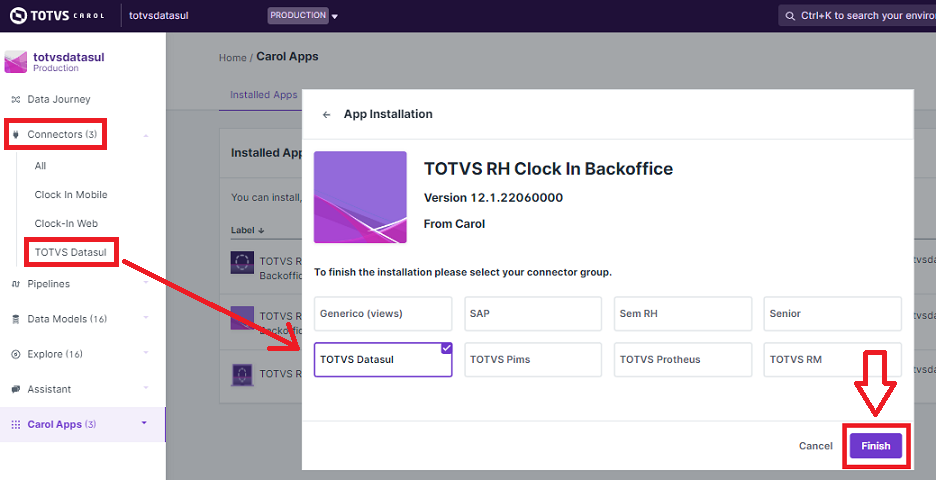Click the Cancel button
This screenshot has width=936, height=480.
815,446
